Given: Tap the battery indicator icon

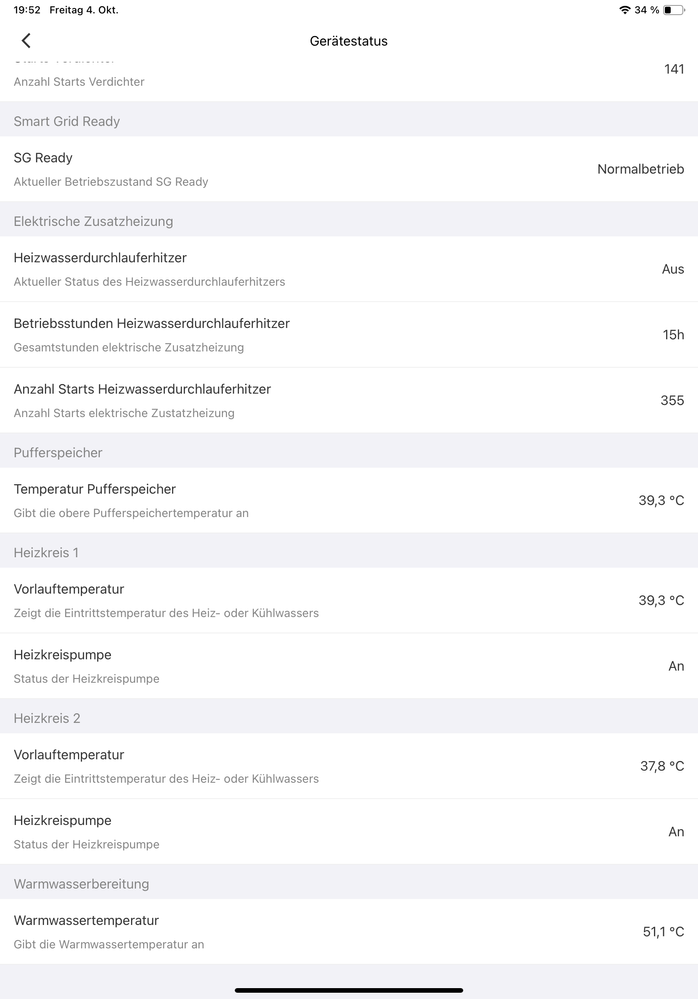Looking at the screenshot, I should (x=673, y=10).
